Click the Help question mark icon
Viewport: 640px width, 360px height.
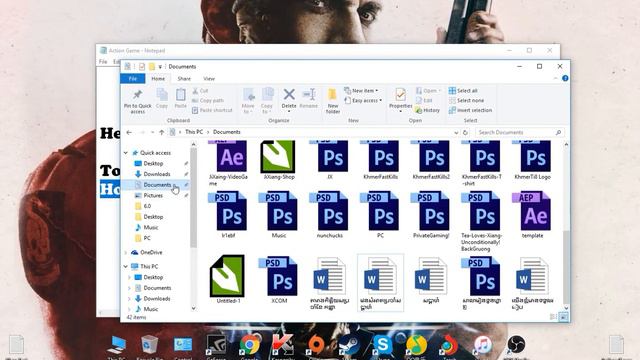coord(565,78)
